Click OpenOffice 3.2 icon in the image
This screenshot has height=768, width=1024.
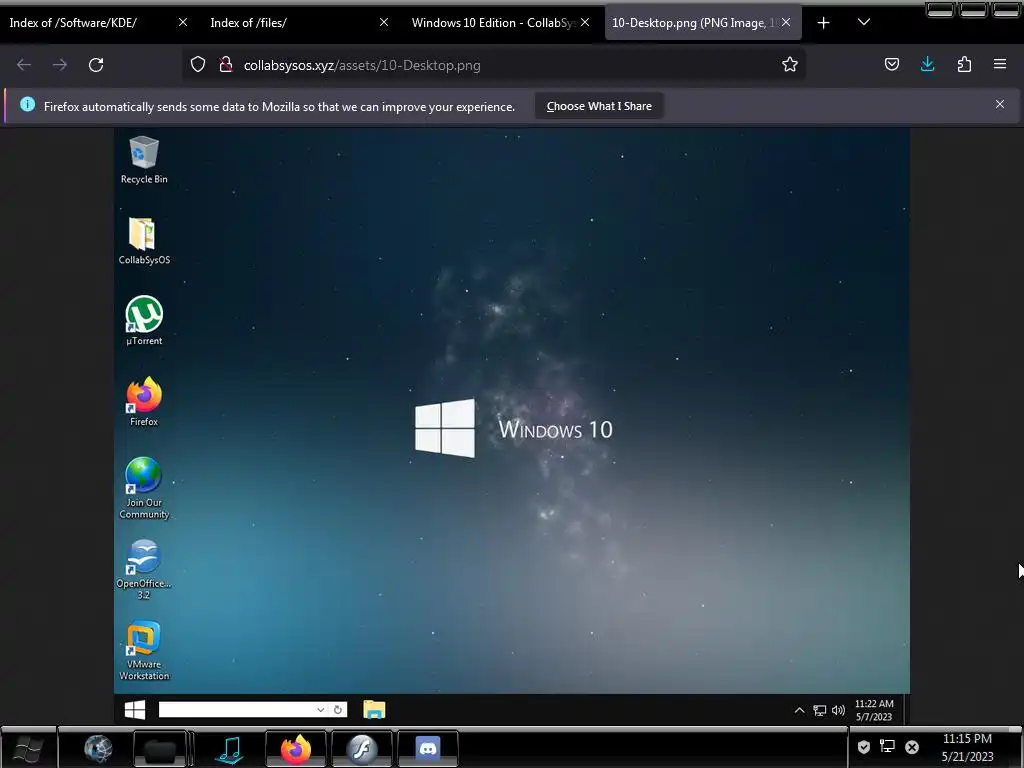coord(144,569)
